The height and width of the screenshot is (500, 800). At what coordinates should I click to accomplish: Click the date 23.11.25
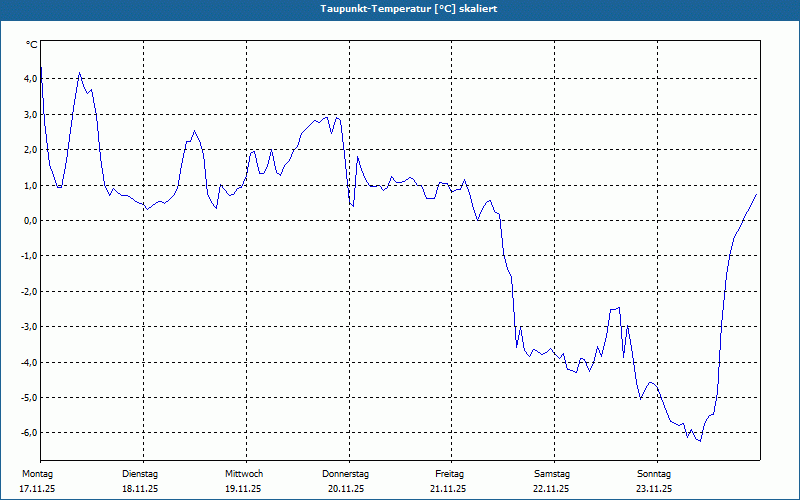[654, 489]
